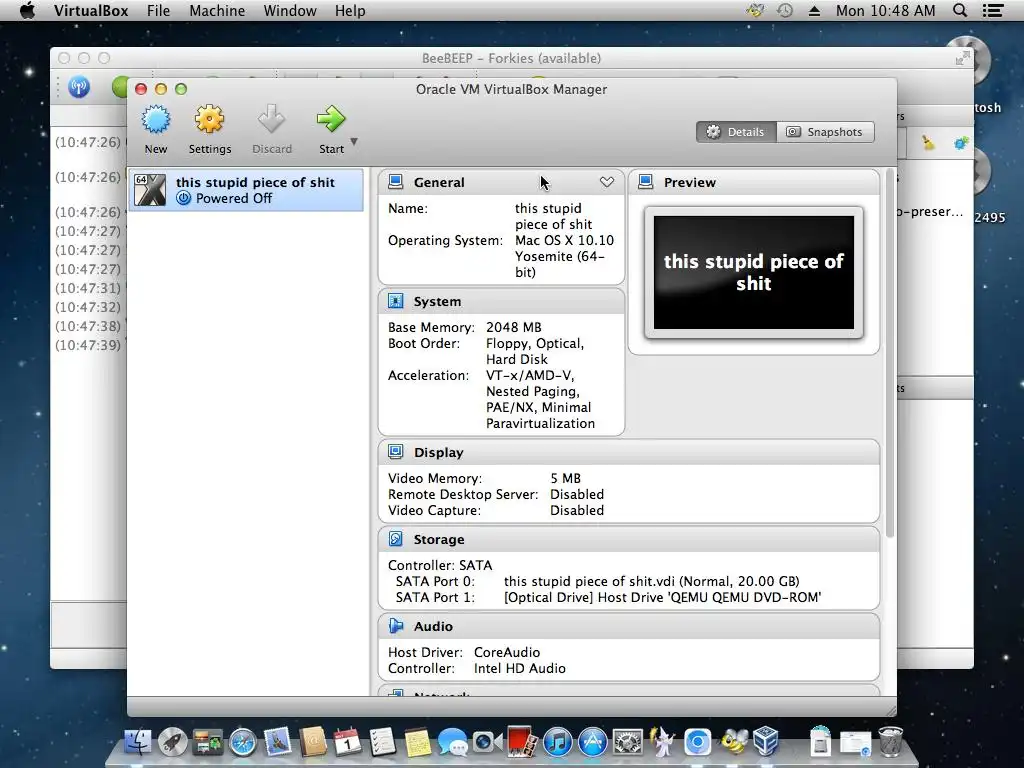Click the New virtual machine icon

tap(155, 120)
